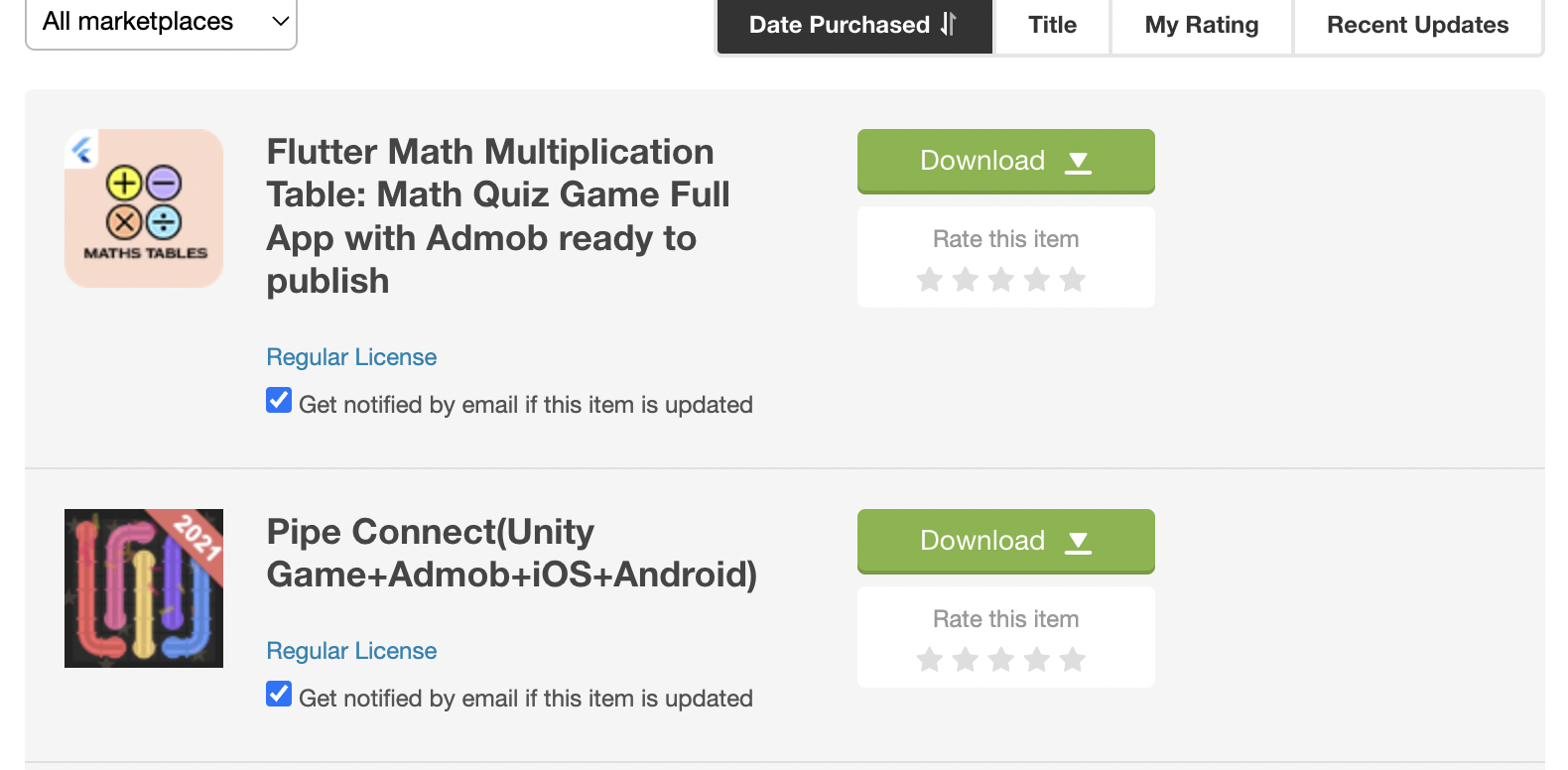Uncheck email notifications for Flutter Math item
This screenshot has width=1568, height=770.
[279, 400]
